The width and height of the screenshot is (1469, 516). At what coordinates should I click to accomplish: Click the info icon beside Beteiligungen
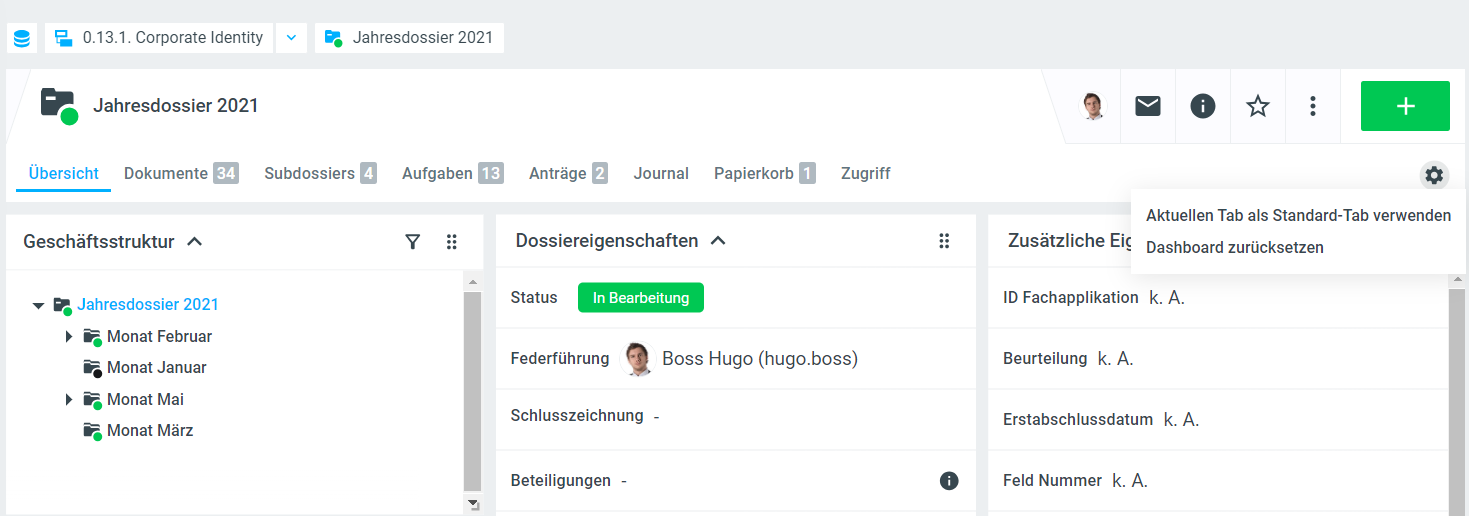click(x=949, y=481)
